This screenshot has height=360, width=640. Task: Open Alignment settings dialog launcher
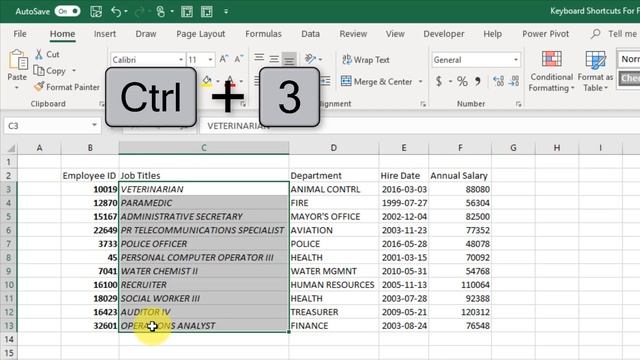(423, 104)
